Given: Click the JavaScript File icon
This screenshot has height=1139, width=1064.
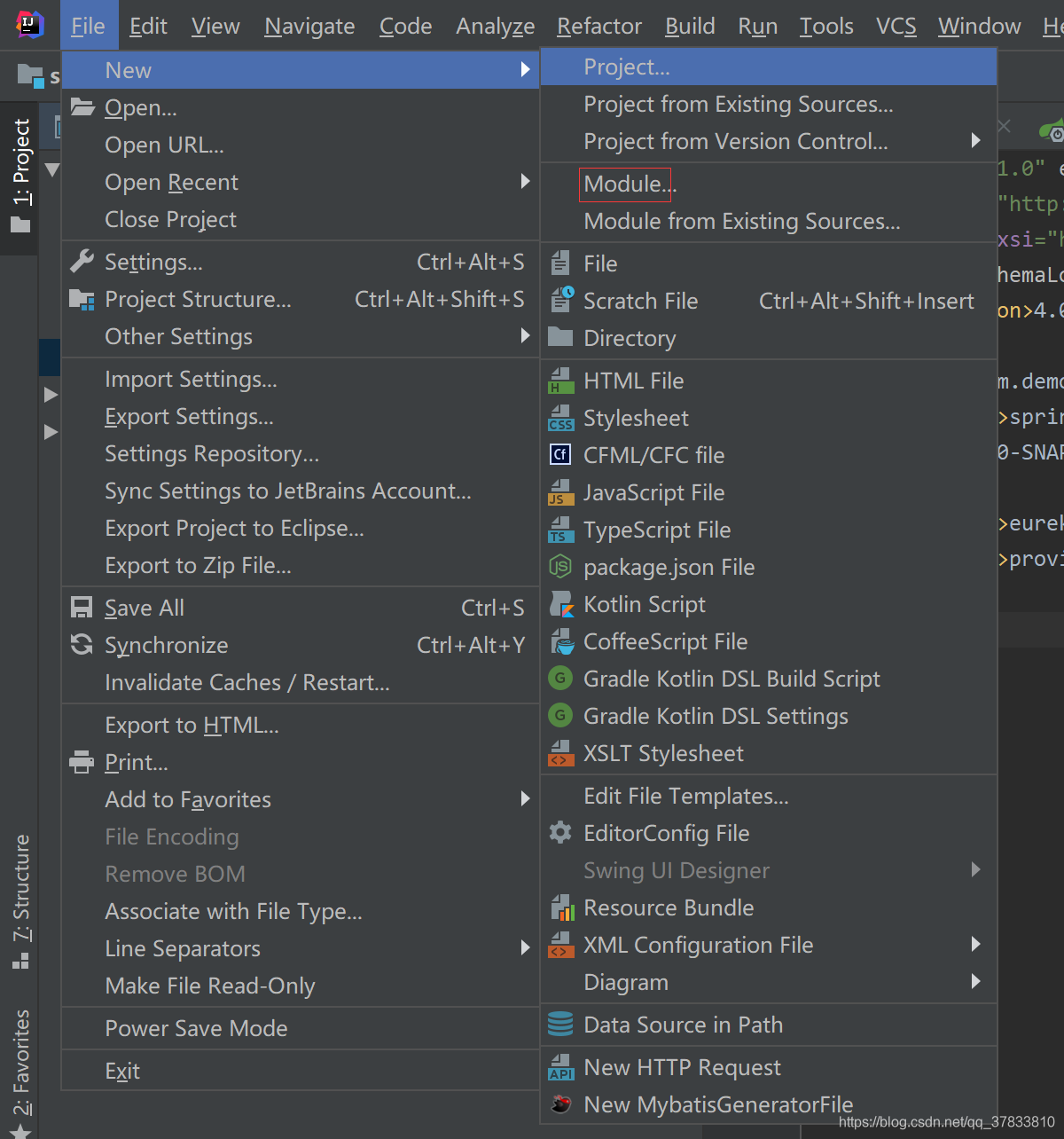Looking at the screenshot, I should pyautogui.click(x=560, y=492).
